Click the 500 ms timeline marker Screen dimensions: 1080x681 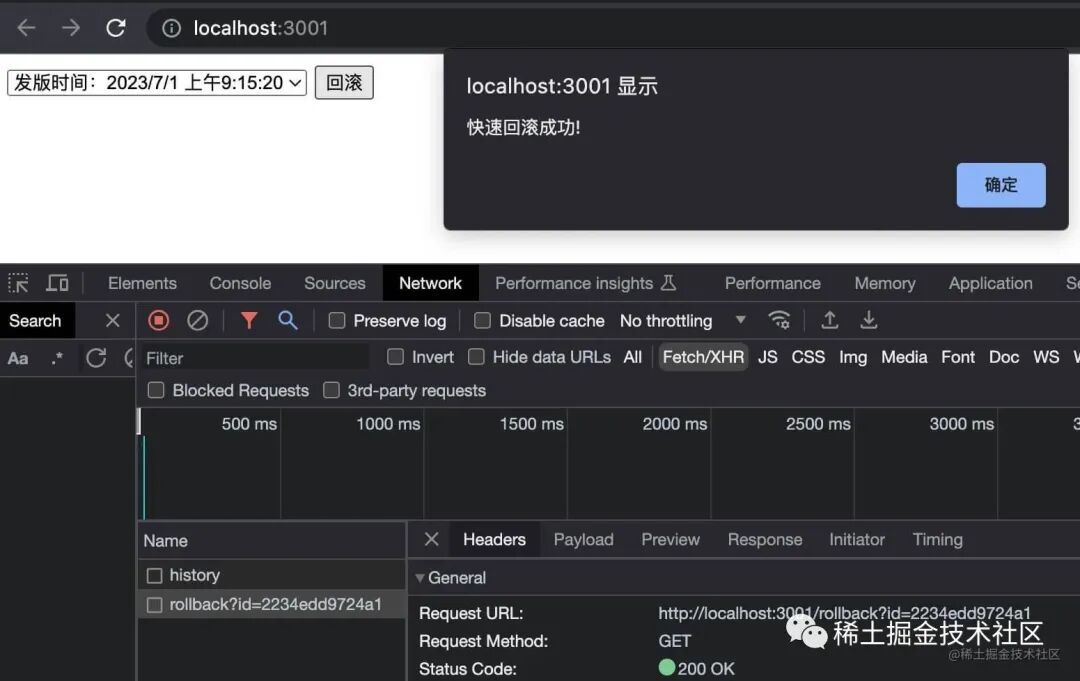pyautogui.click(x=249, y=424)
